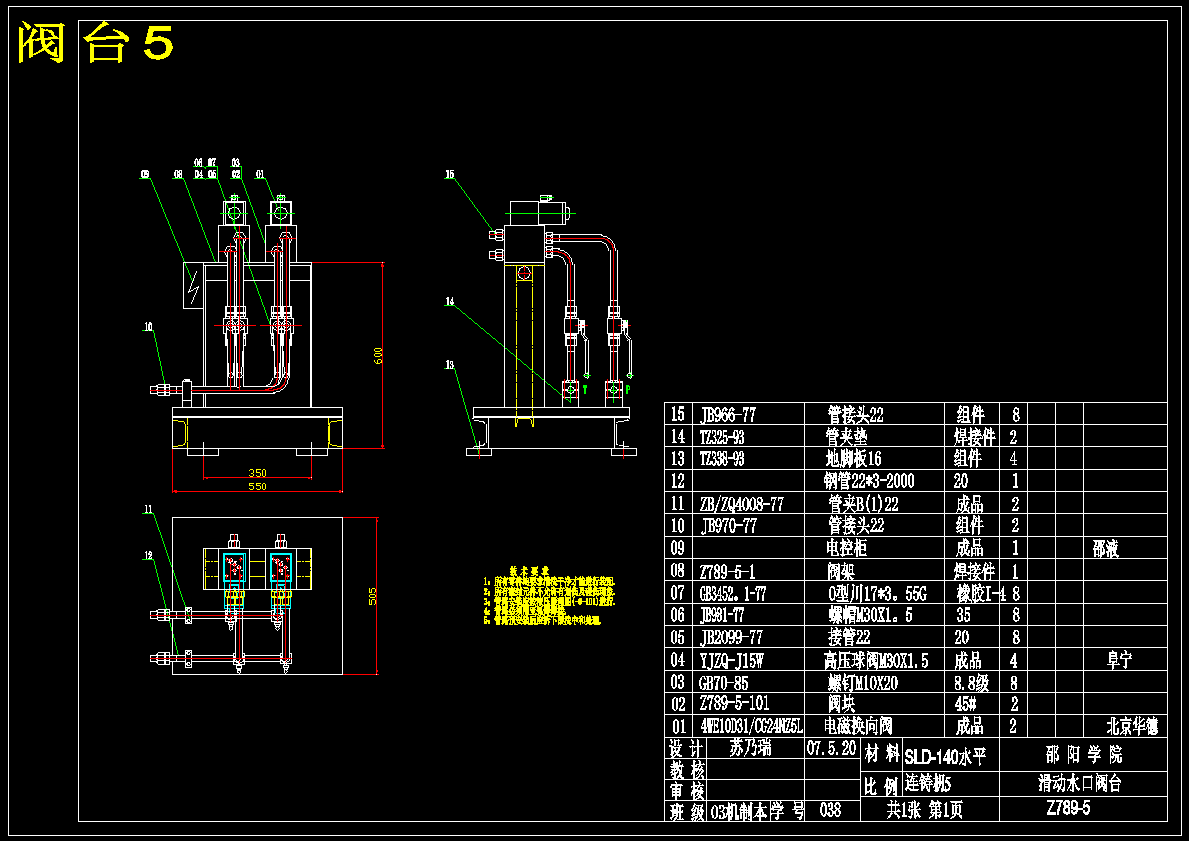Select parts list cell 螺钉M10X20

(862, 683)
